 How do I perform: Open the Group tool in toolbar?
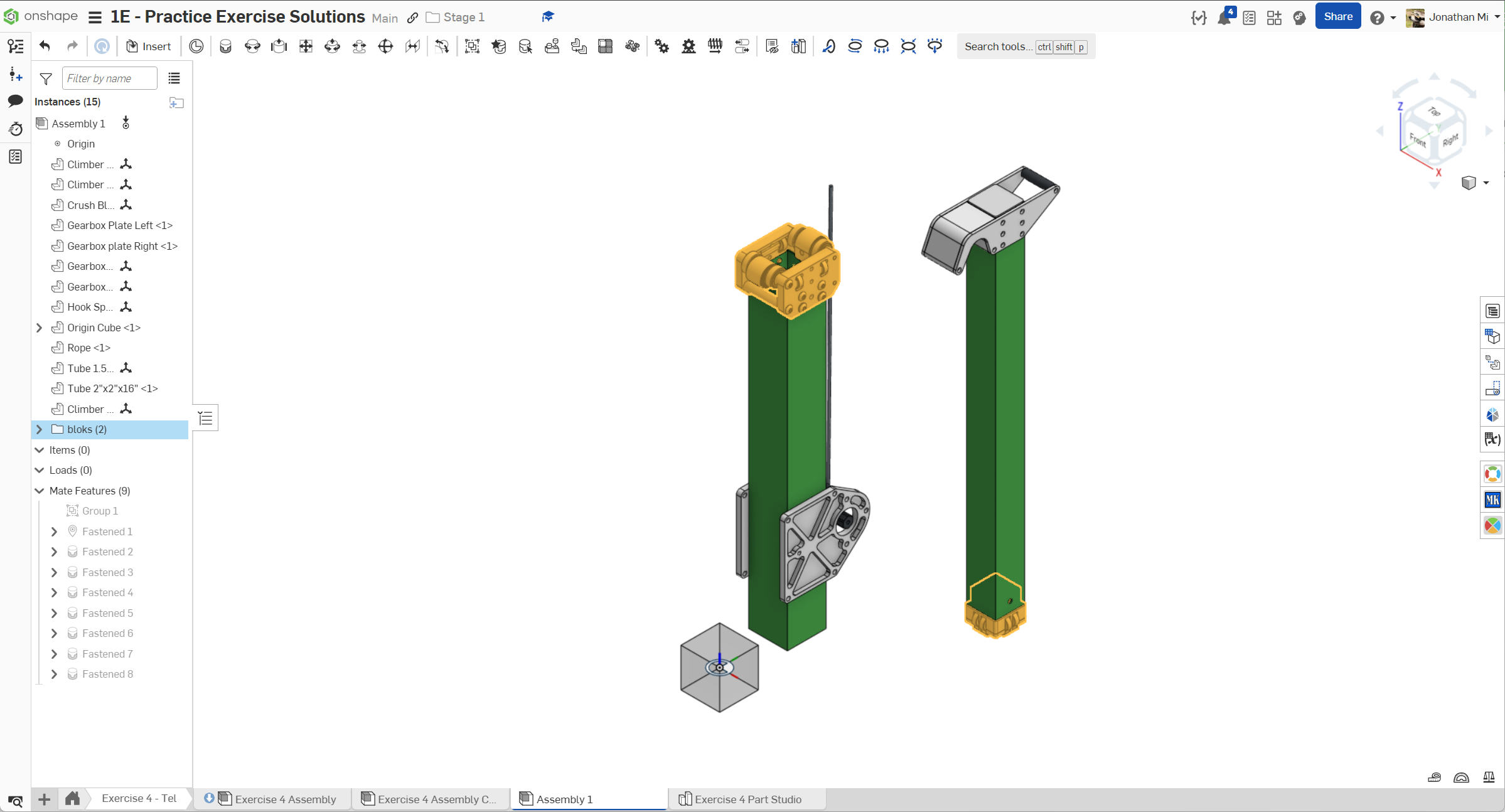point(472,46)
